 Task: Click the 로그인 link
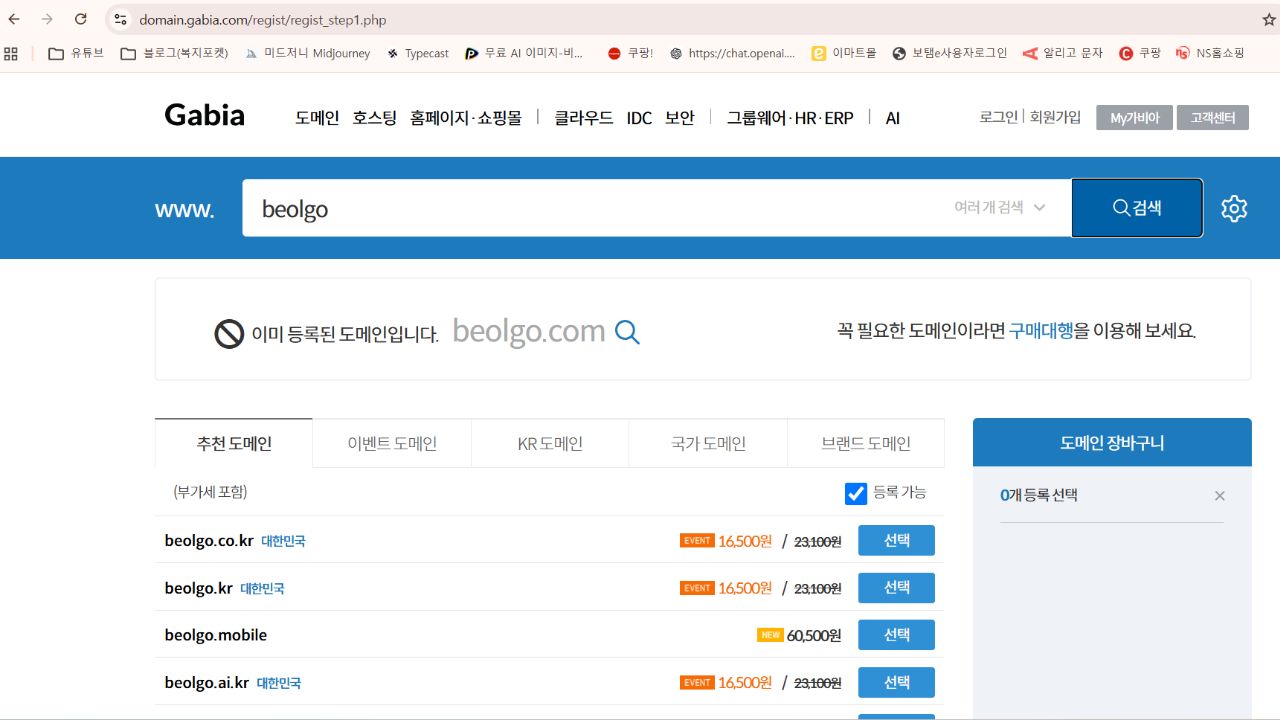[x=998, y=117]
